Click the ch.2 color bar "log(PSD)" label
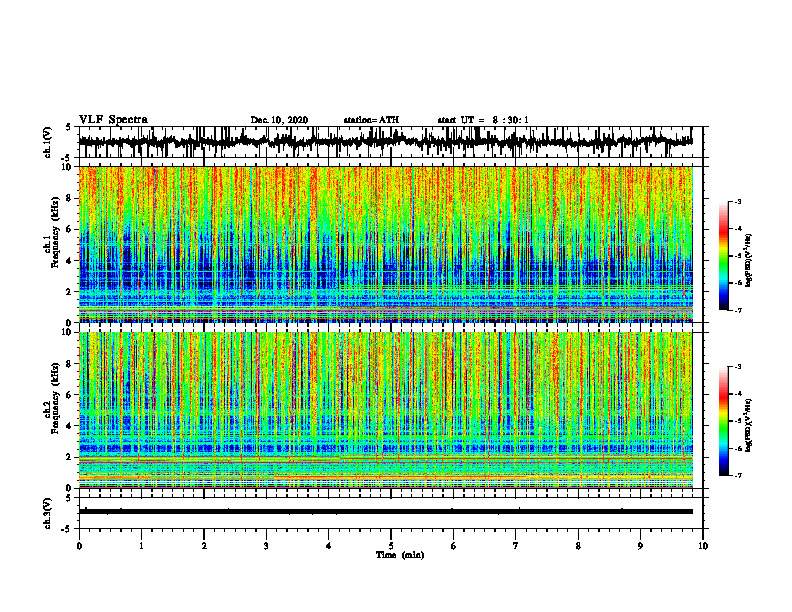792x612 pixels. [x=748, y=425]
